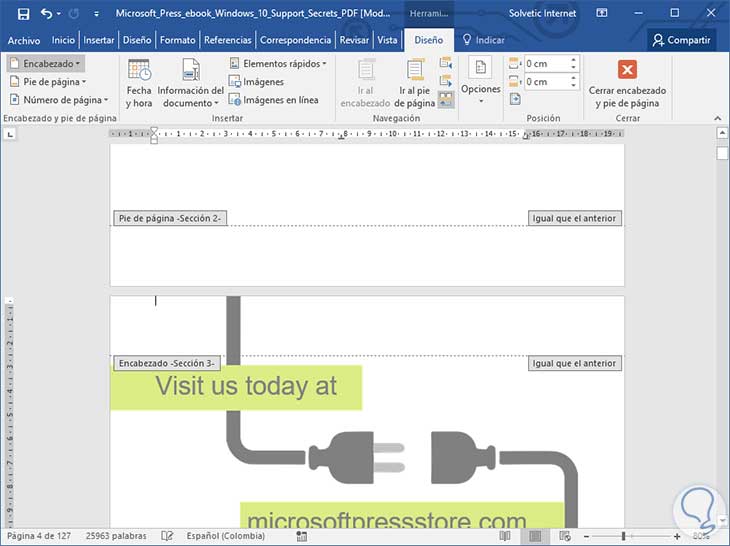The height and width of the screenshot is (546, 730).
Task: Open the undo history dropdown arrow
Action: (x=59, y=14)
